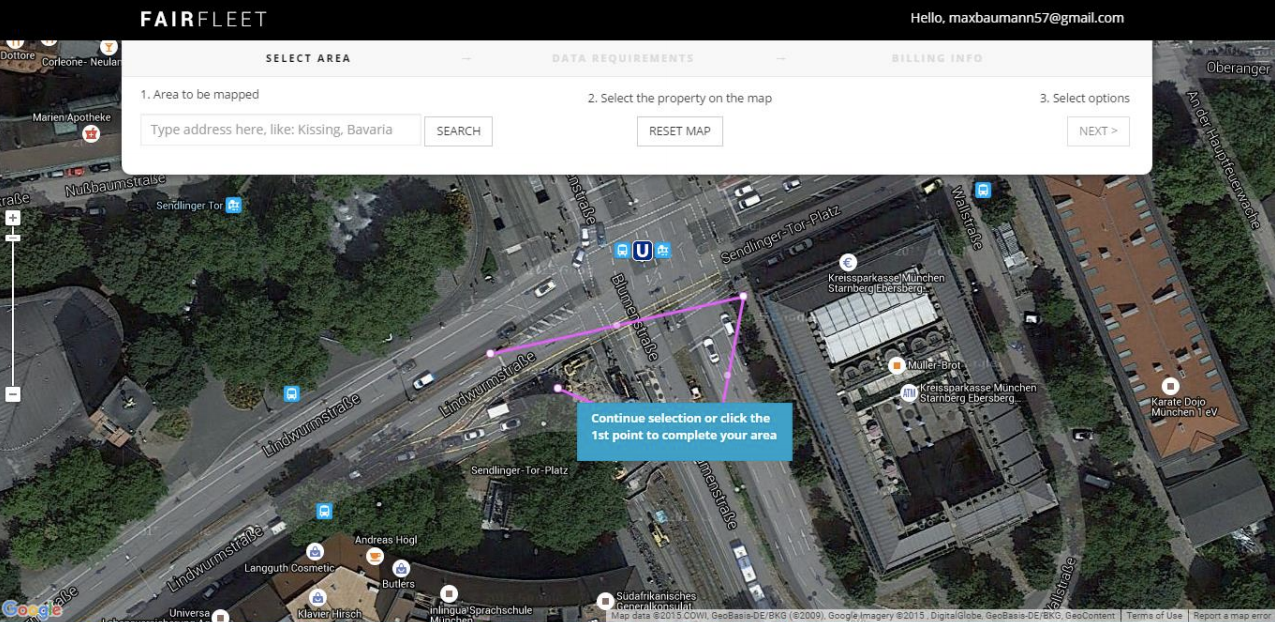Click the bus stop icon near Wallstraße
The image size is (1275, 622).
tap(983, 189)
